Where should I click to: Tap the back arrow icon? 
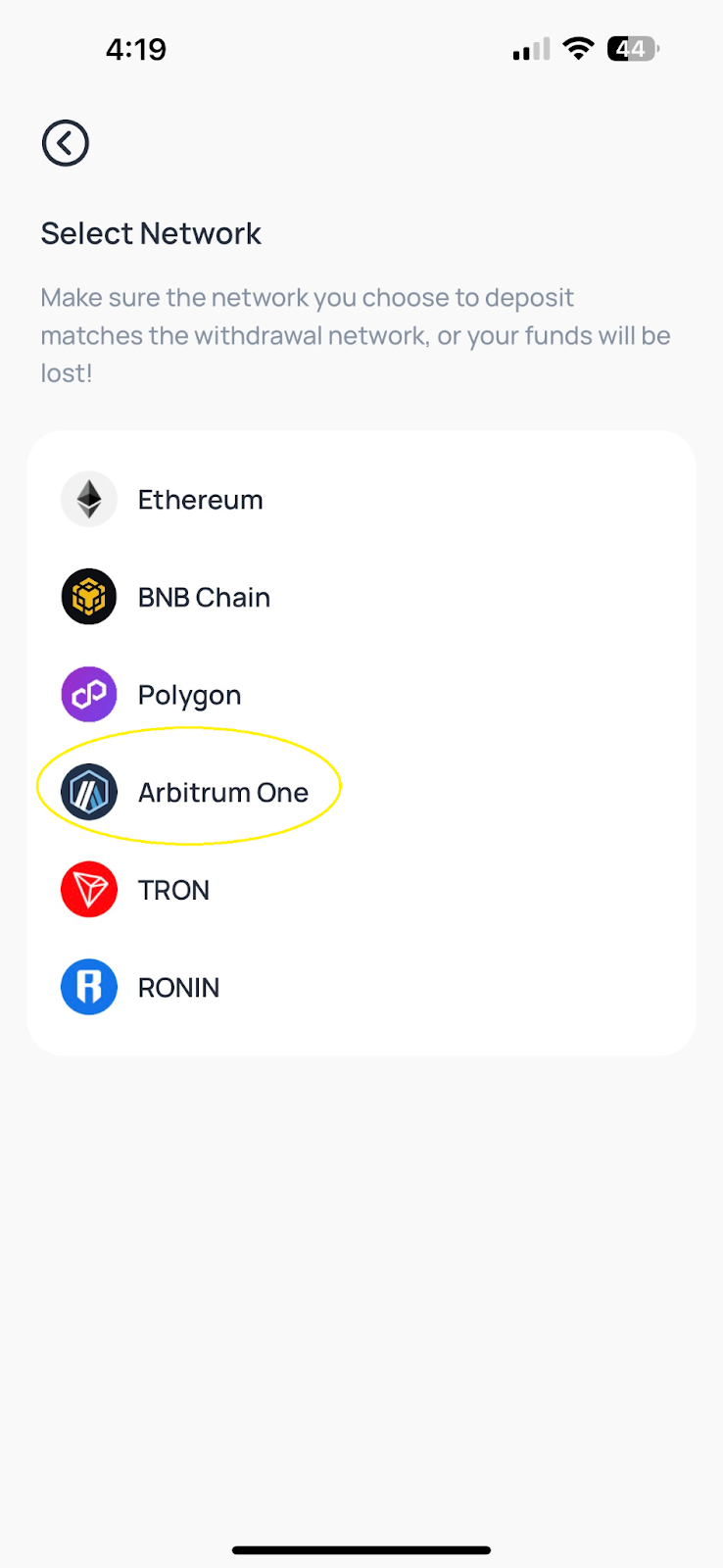[x=66, y=143]
